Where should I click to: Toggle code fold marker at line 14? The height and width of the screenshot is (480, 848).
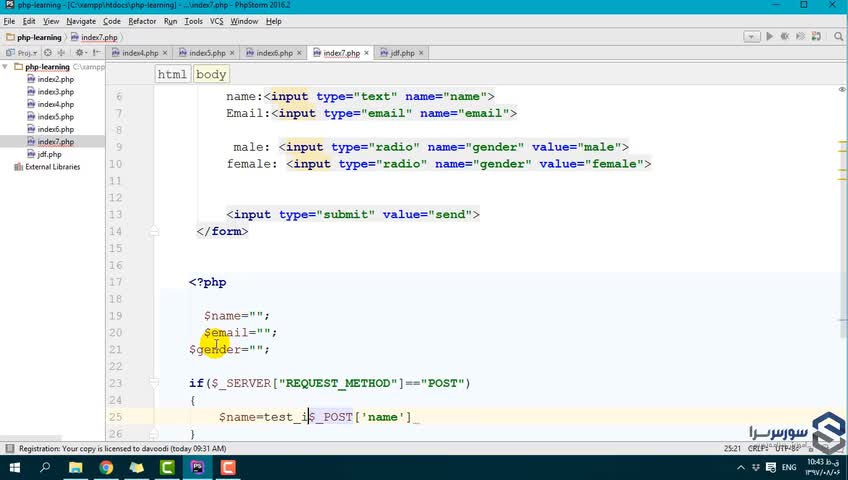154,231
